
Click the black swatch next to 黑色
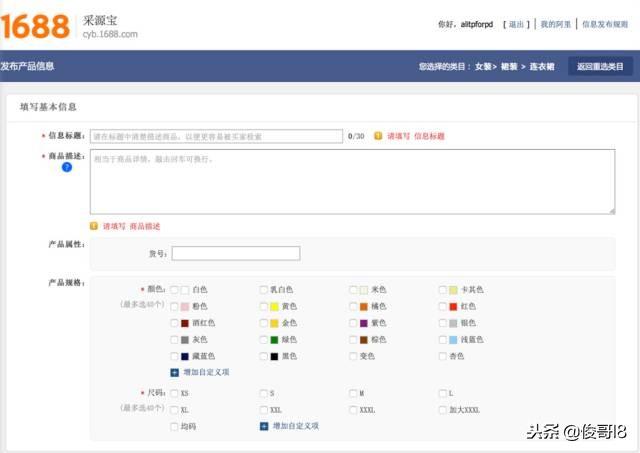[275, 356]
